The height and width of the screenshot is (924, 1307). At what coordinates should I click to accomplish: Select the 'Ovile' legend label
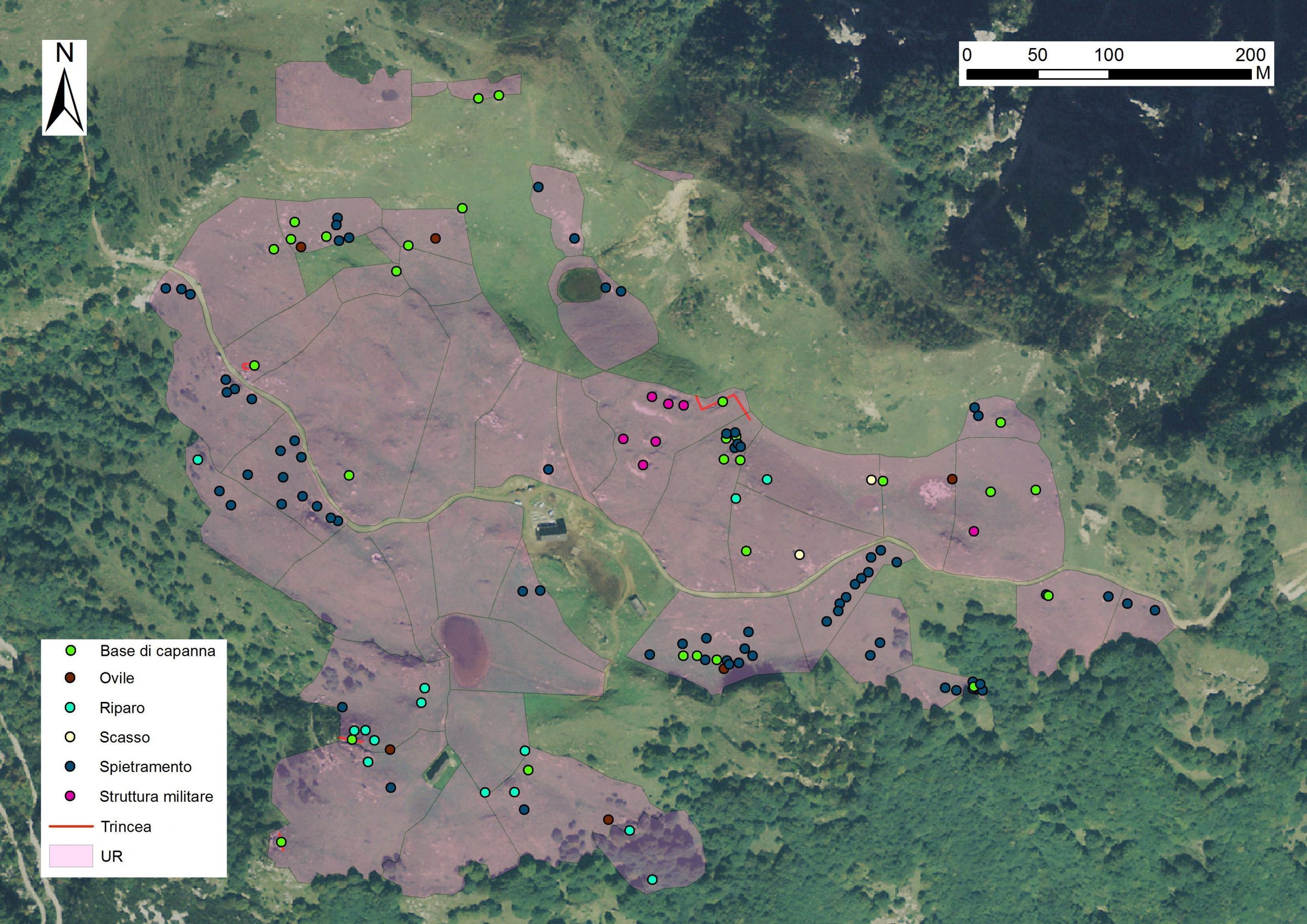coord(117,678)
